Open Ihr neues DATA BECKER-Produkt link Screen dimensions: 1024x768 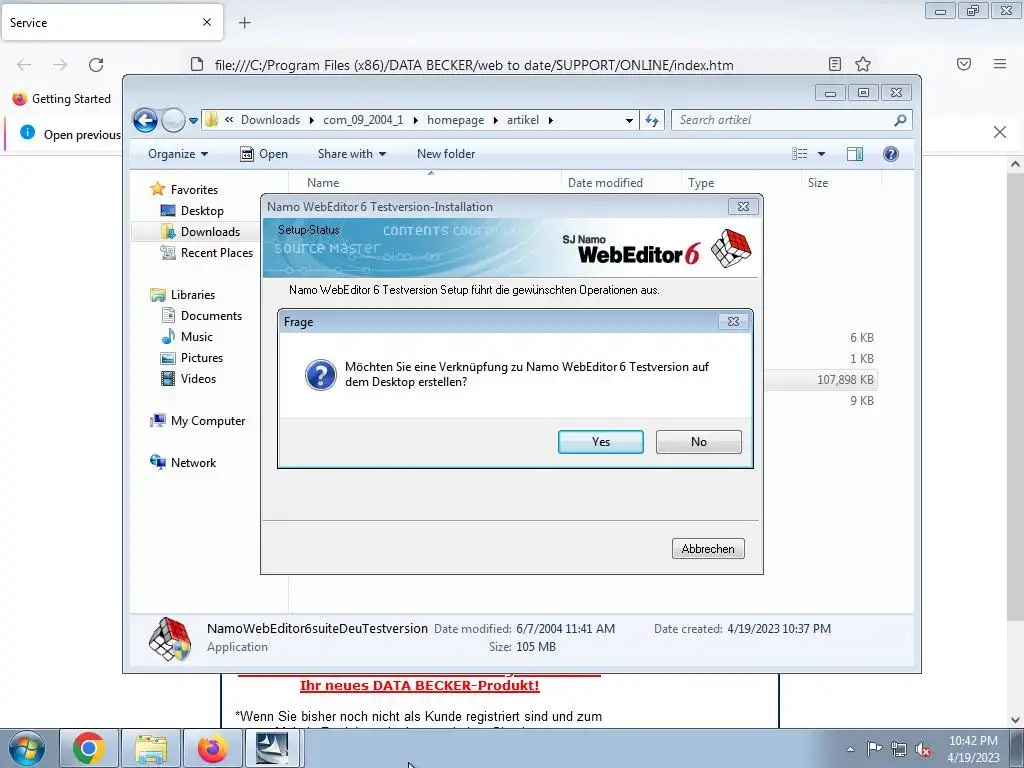419,686
